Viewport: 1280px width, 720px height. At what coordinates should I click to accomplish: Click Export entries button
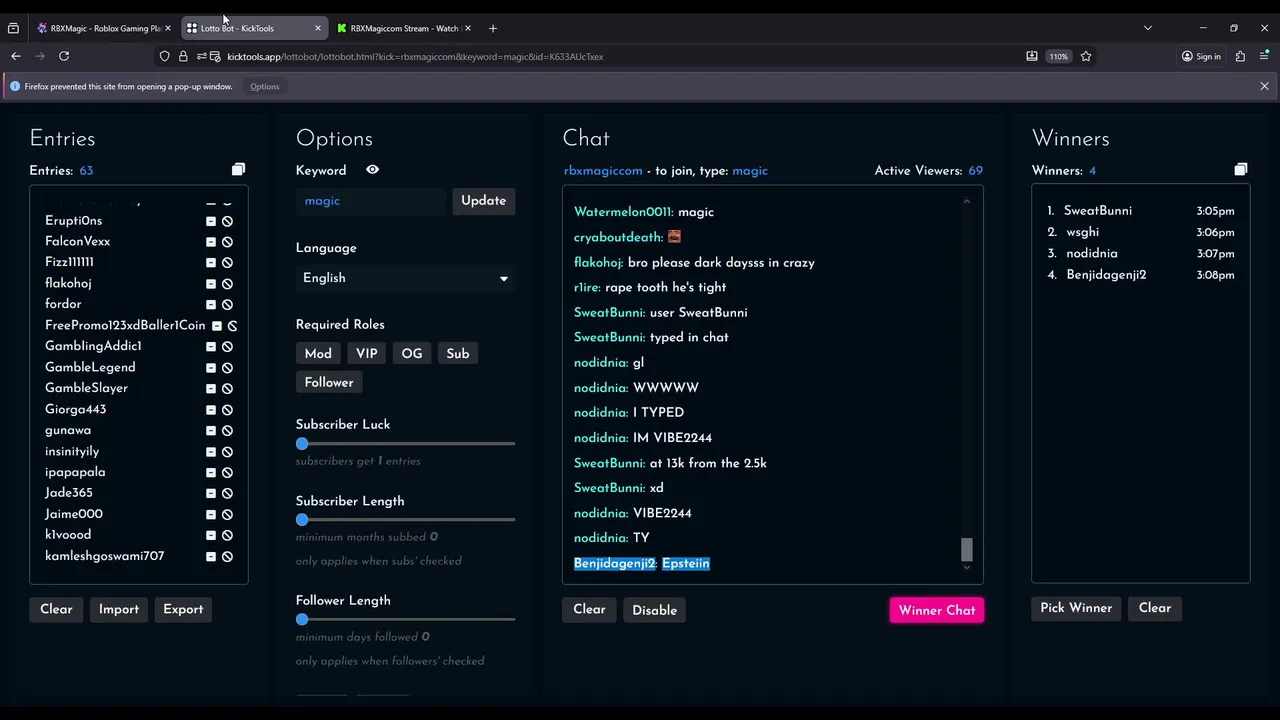click(183, 610)
